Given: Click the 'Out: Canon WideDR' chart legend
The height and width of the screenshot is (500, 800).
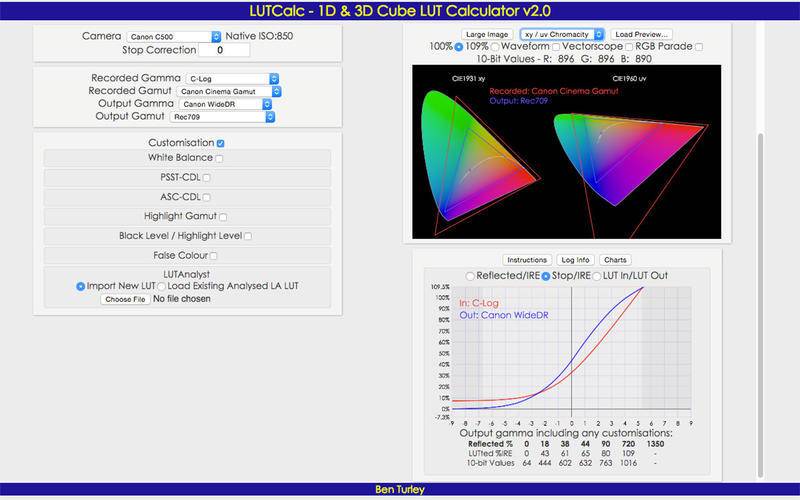Looking at the screenshot, I should pyautogui.click(x=504, y=315).
